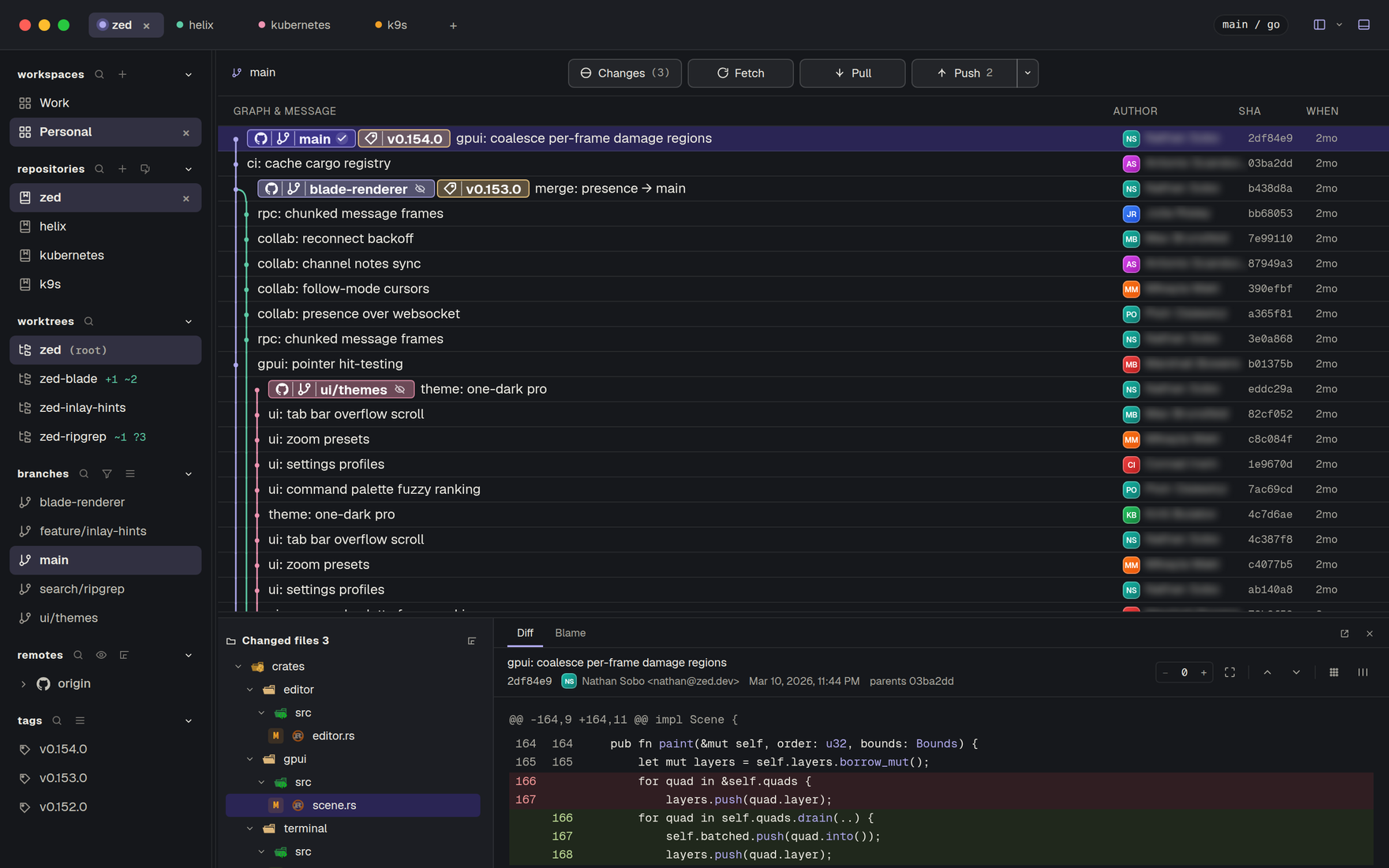
Task: Increase diff context lines with plus
Action: 1204,672
